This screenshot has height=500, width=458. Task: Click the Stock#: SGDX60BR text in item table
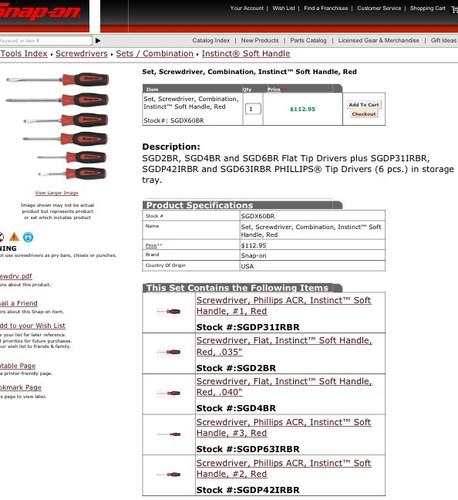click(x=174, y=121)
